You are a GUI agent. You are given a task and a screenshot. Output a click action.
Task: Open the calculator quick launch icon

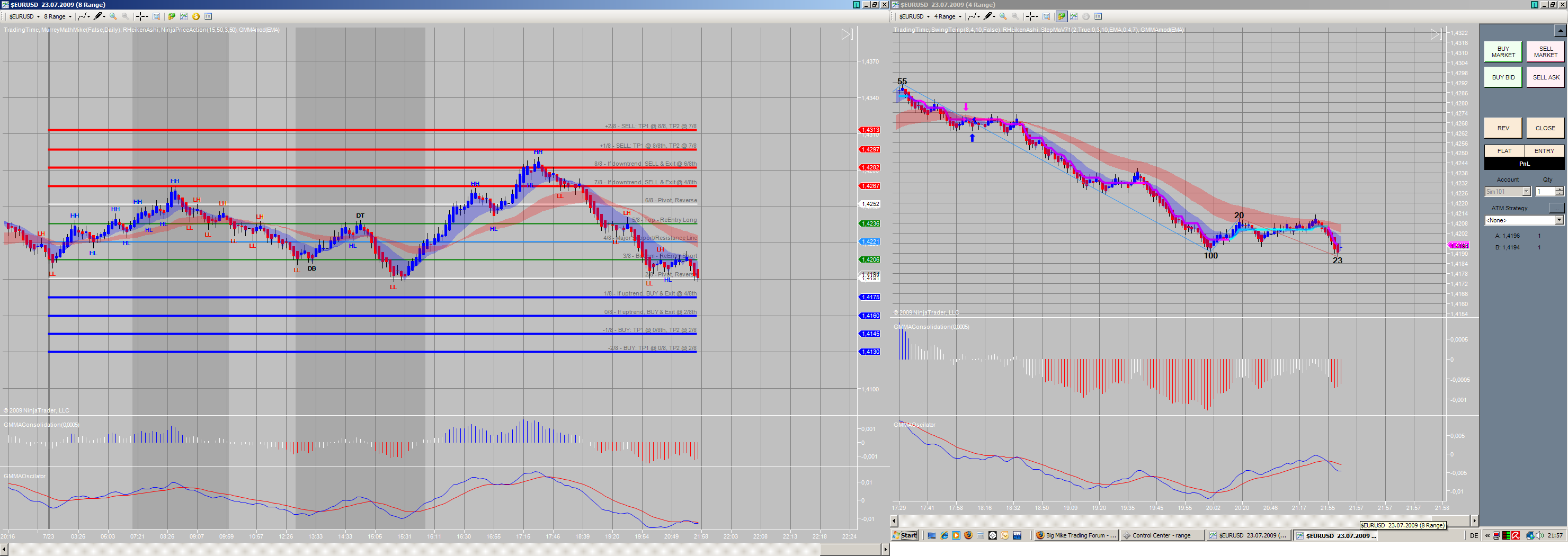[981, 535]
